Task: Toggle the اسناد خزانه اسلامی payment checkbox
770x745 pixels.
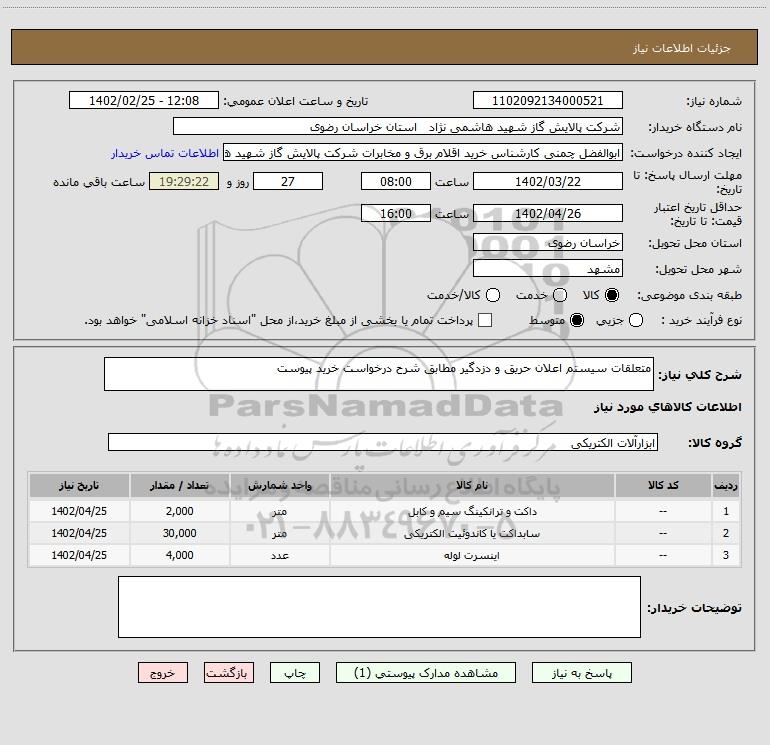Action: [485, 320]
